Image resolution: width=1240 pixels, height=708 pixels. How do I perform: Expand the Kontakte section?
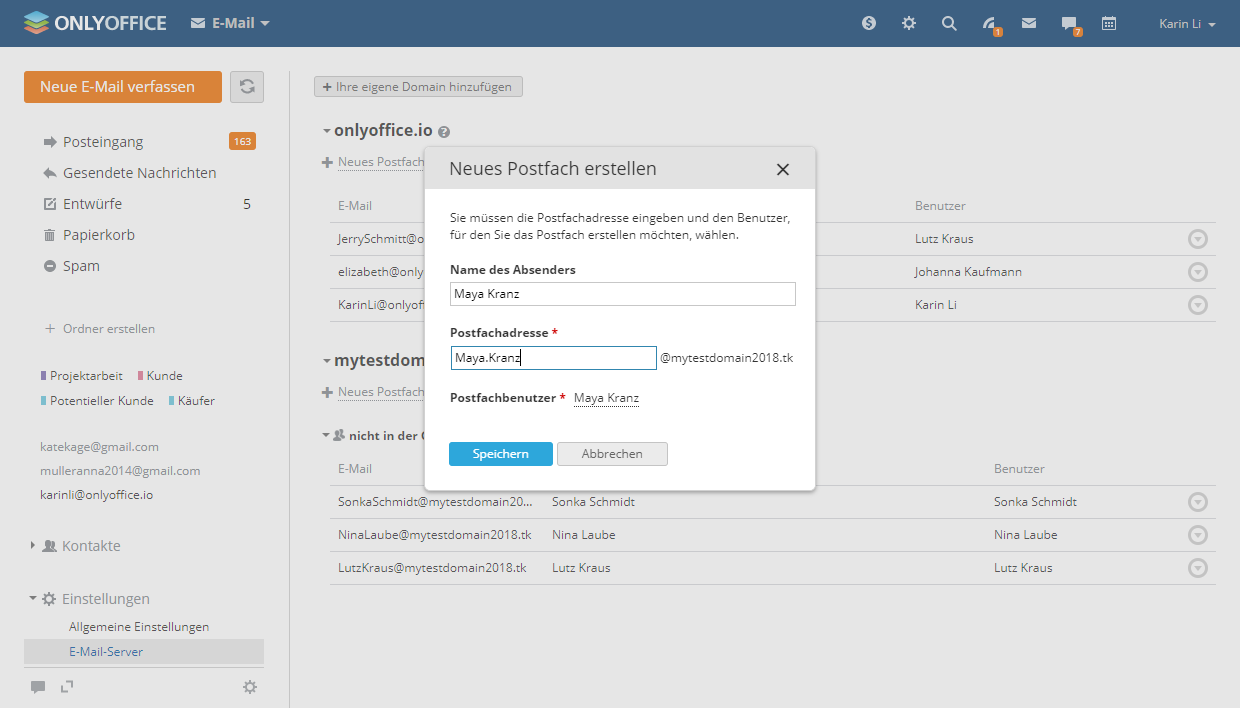[x=90, y=546]
